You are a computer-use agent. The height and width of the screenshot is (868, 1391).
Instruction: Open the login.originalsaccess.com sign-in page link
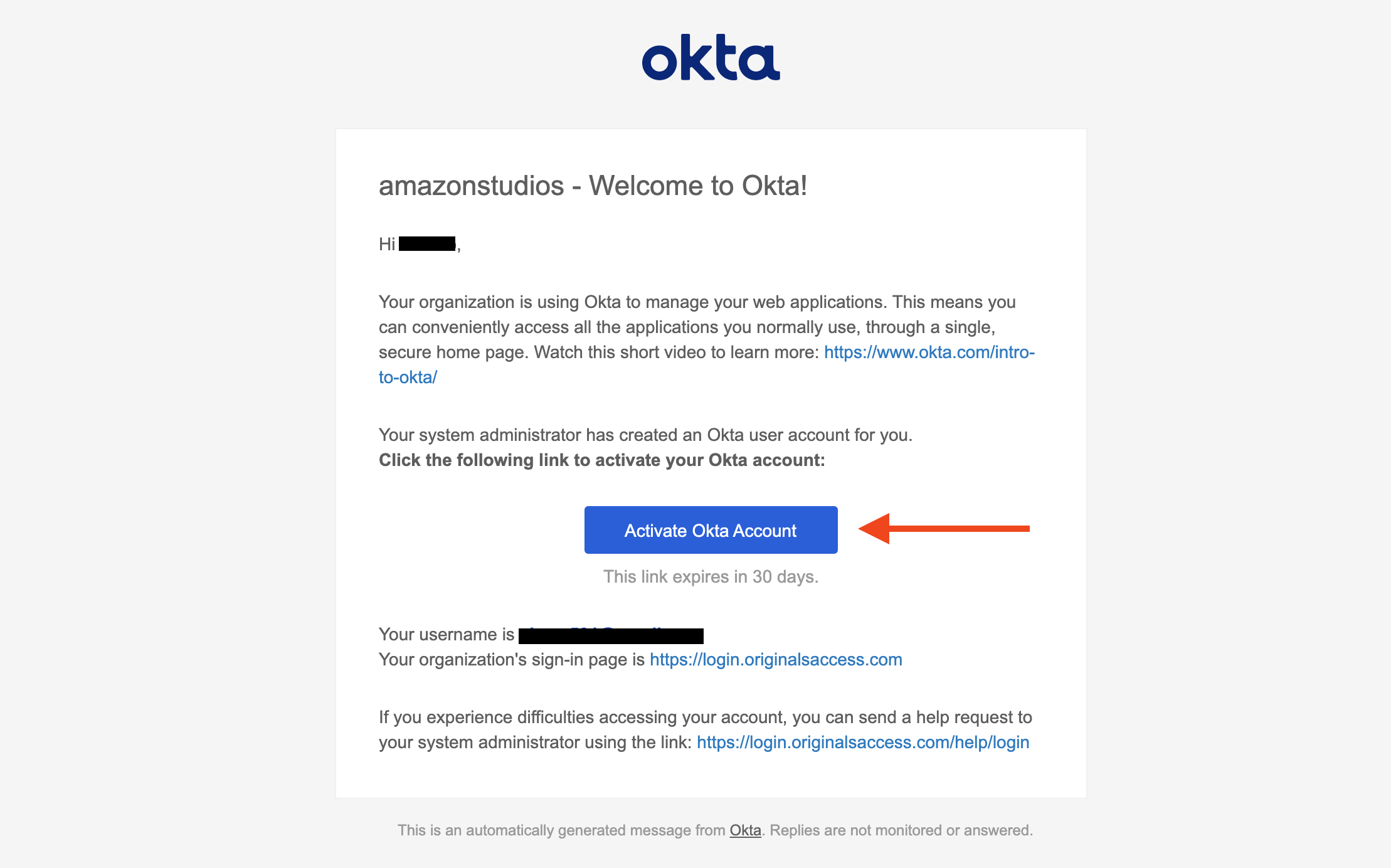[x=776, y=660]
